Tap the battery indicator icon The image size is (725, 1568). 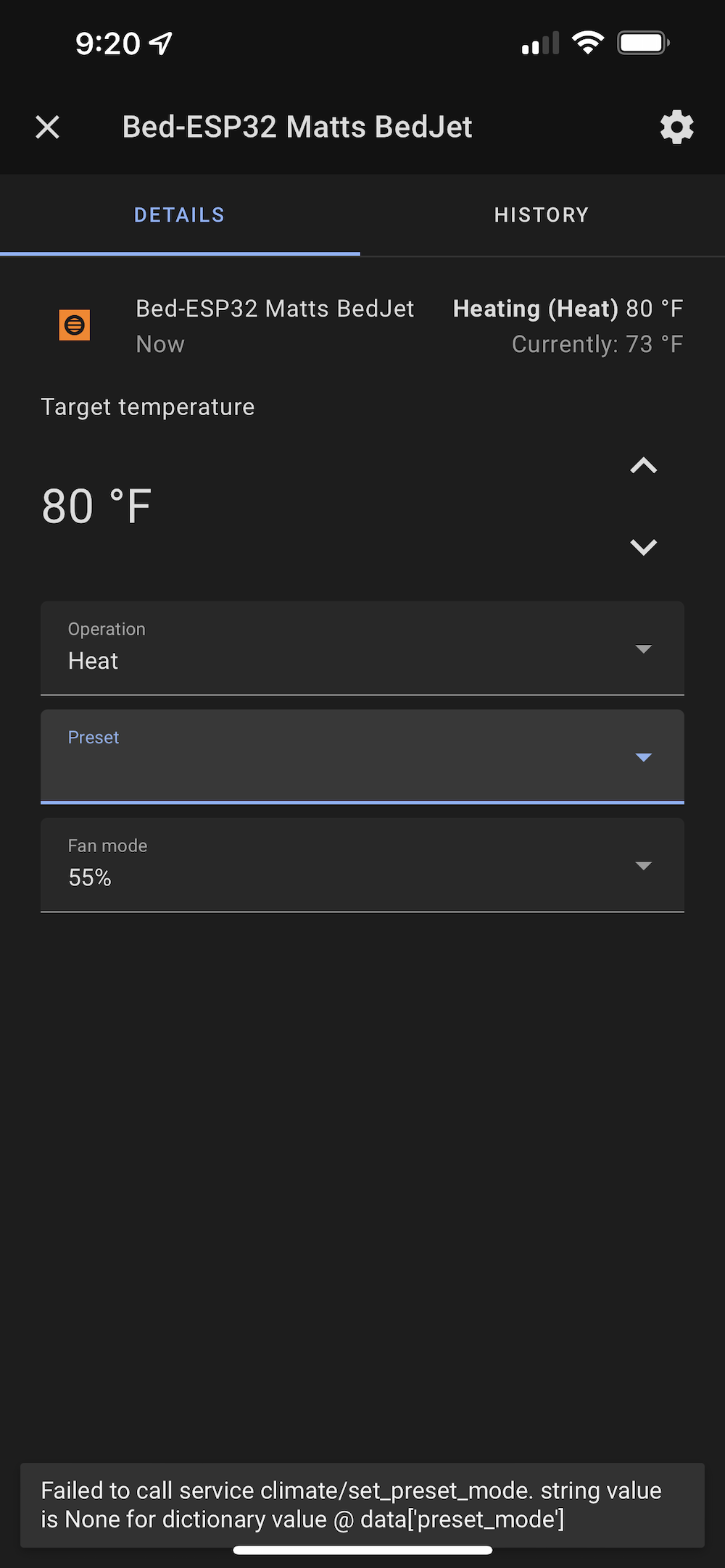coord(642,43)
